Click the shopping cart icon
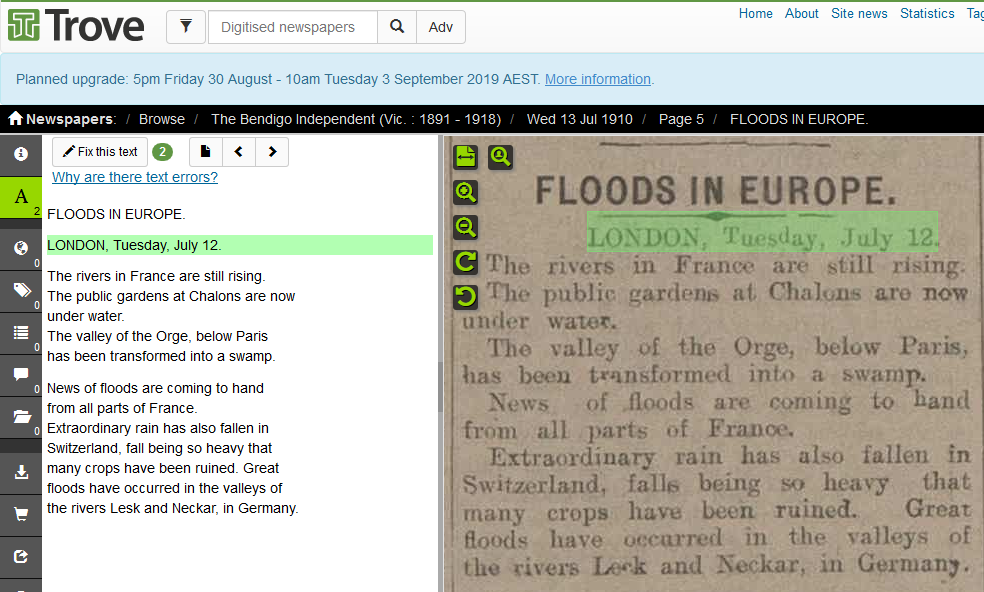The image size is (984, 592). (20, 515)
